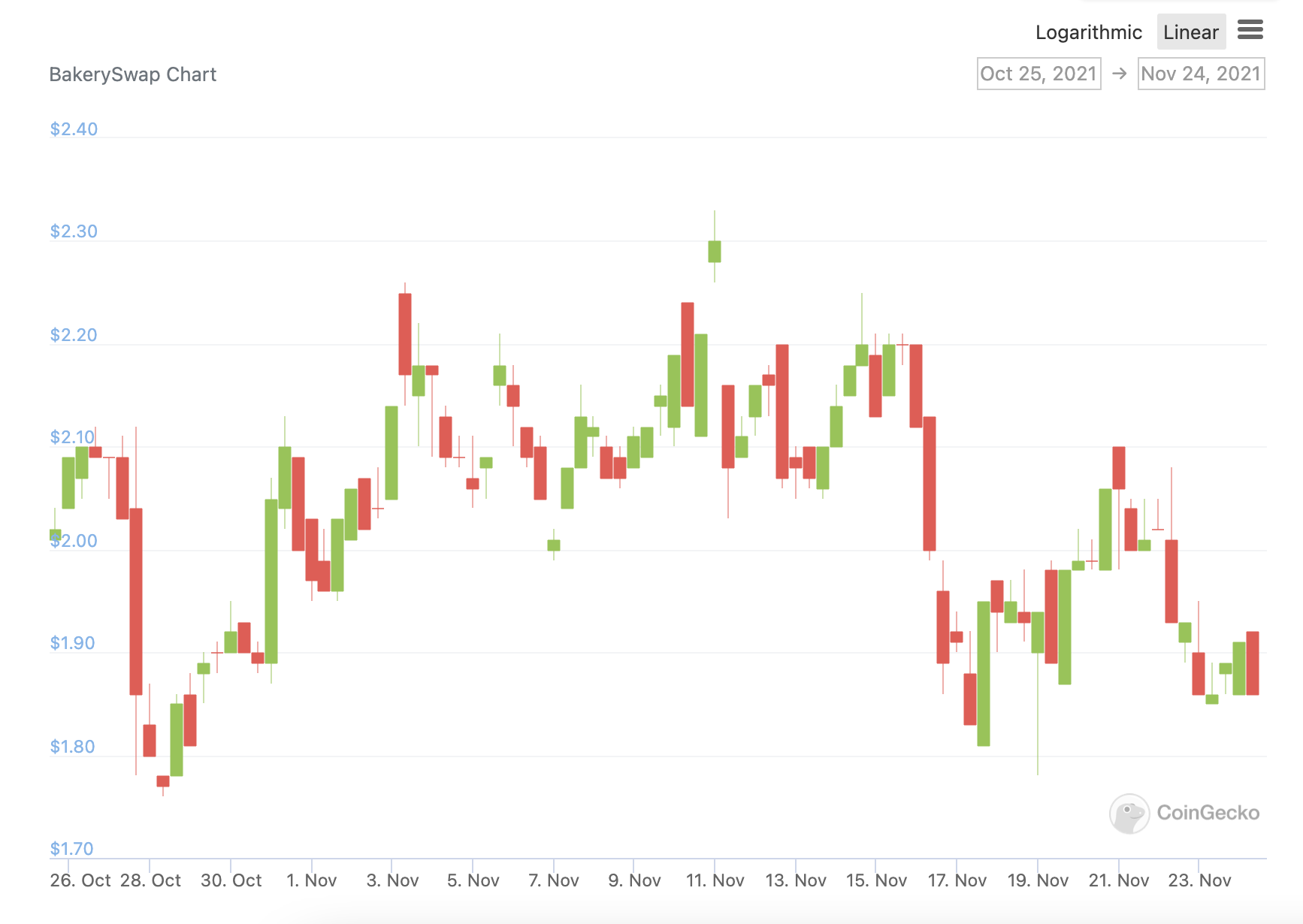1303x924 pixels.
Task: Click the 17. Nov x-axis label
Action: point(957,880)
